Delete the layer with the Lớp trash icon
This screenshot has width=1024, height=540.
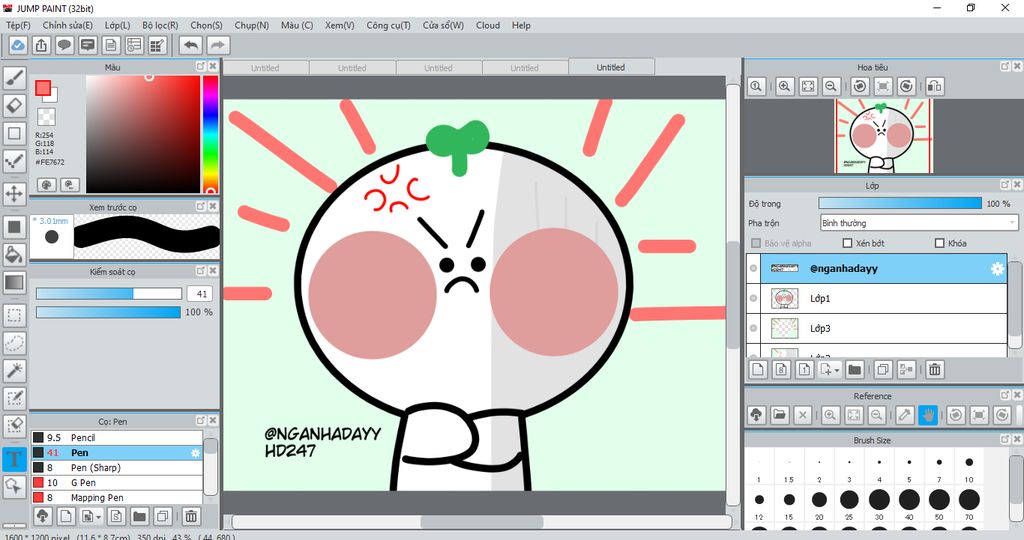tap(935, 370)
